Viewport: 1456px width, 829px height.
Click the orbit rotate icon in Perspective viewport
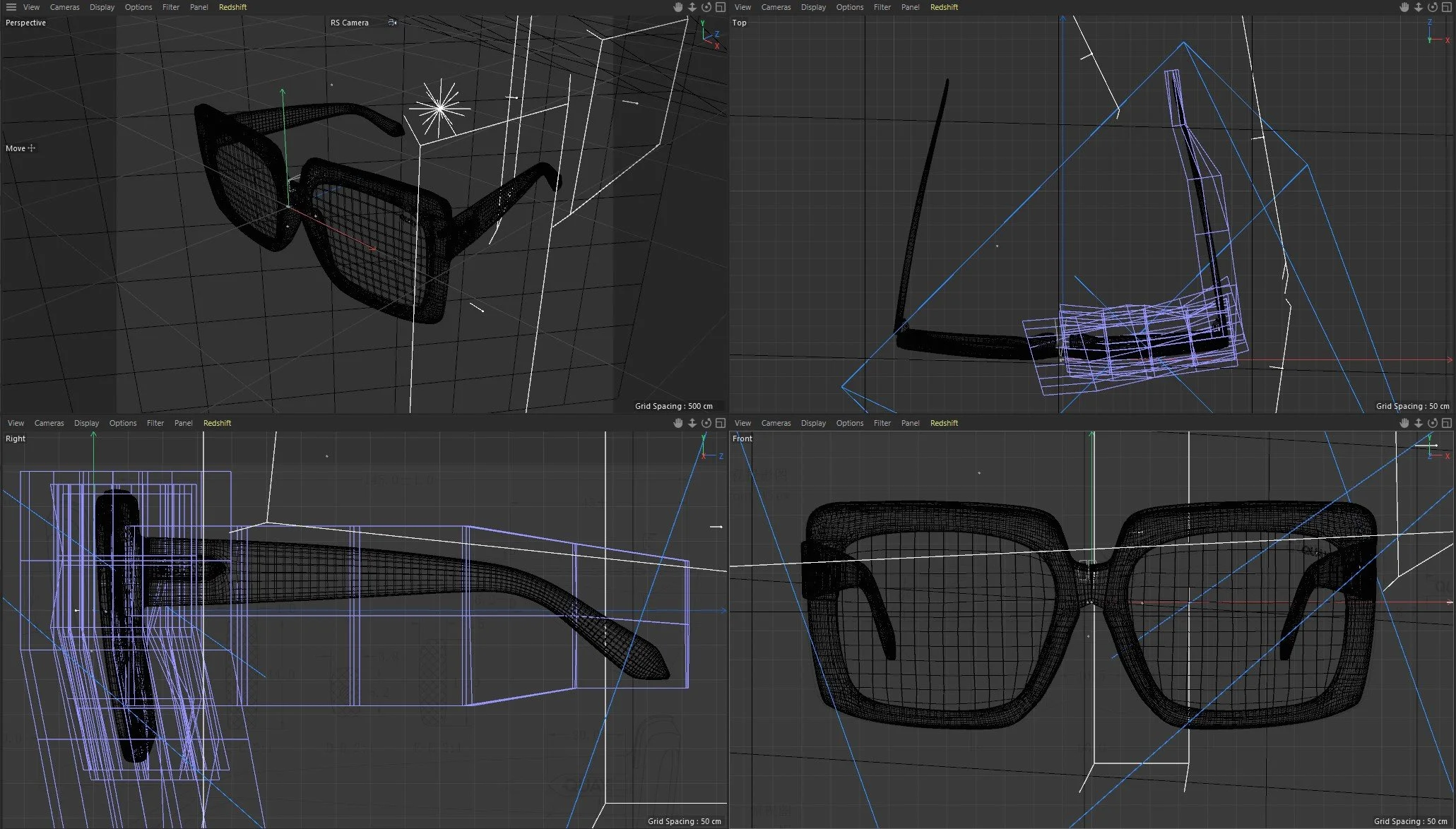706,7
